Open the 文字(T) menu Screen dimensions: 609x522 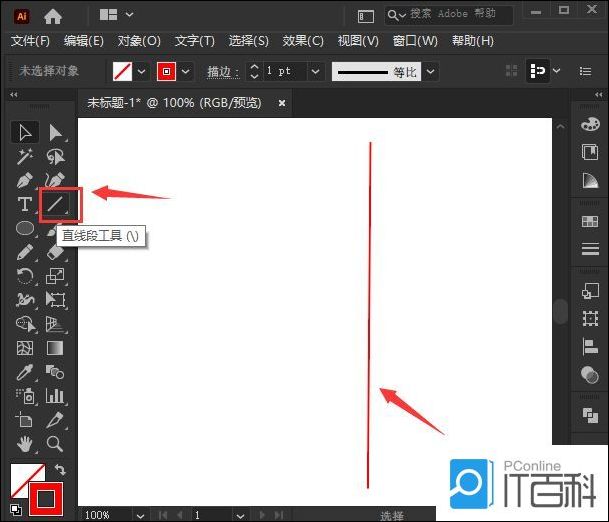(x=194, y=40)
